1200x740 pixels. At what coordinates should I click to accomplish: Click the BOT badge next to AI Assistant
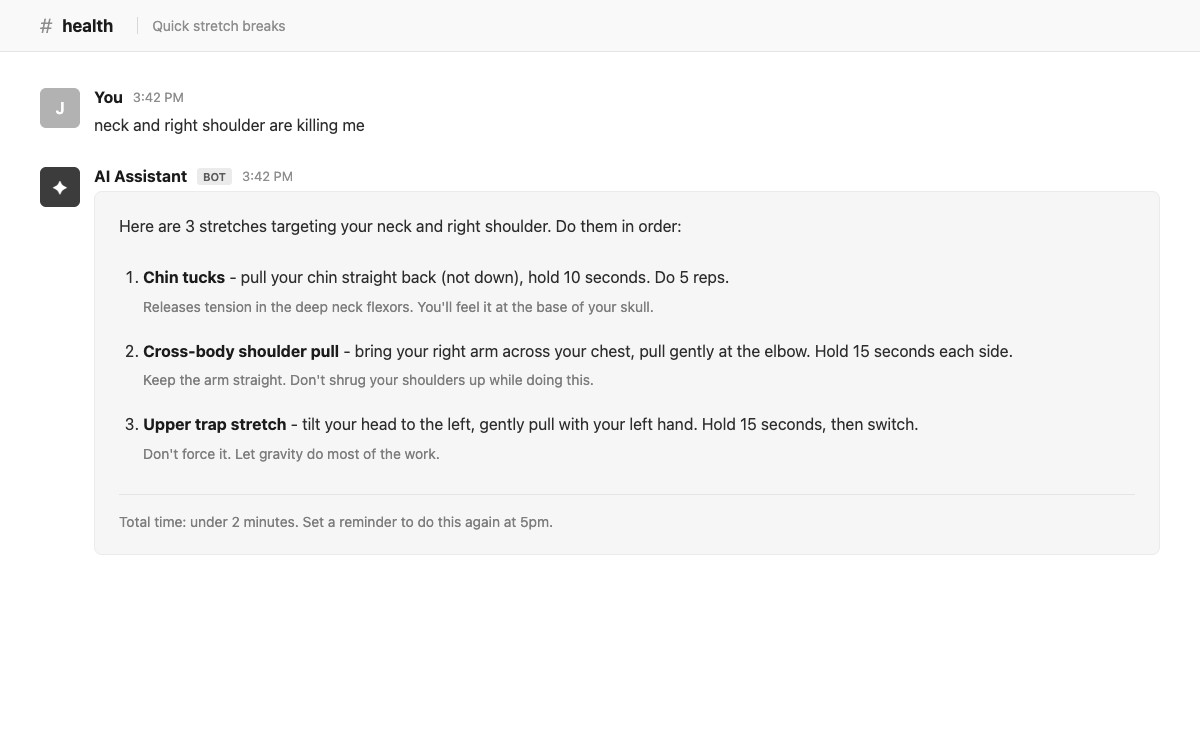214,177
